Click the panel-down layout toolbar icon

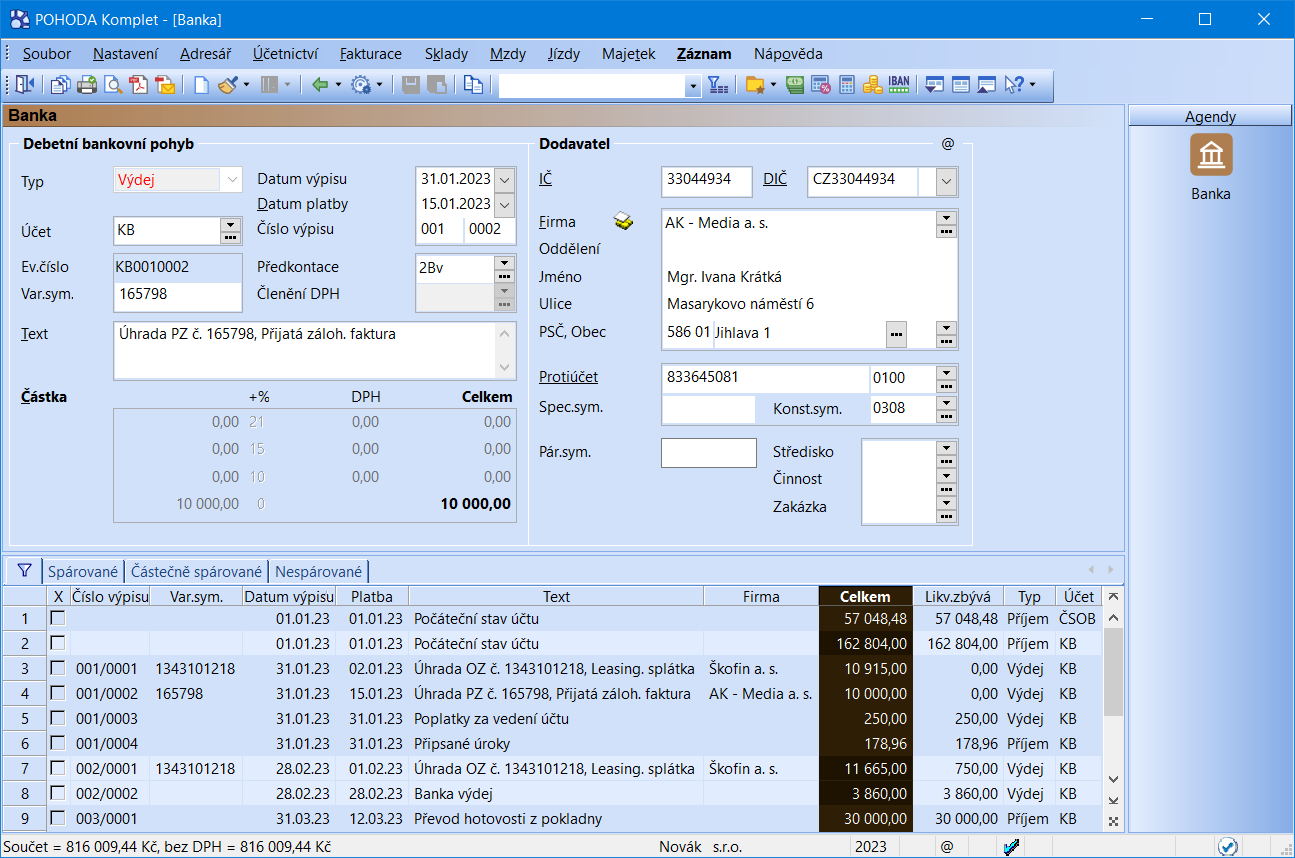click(x=935, y=85)
